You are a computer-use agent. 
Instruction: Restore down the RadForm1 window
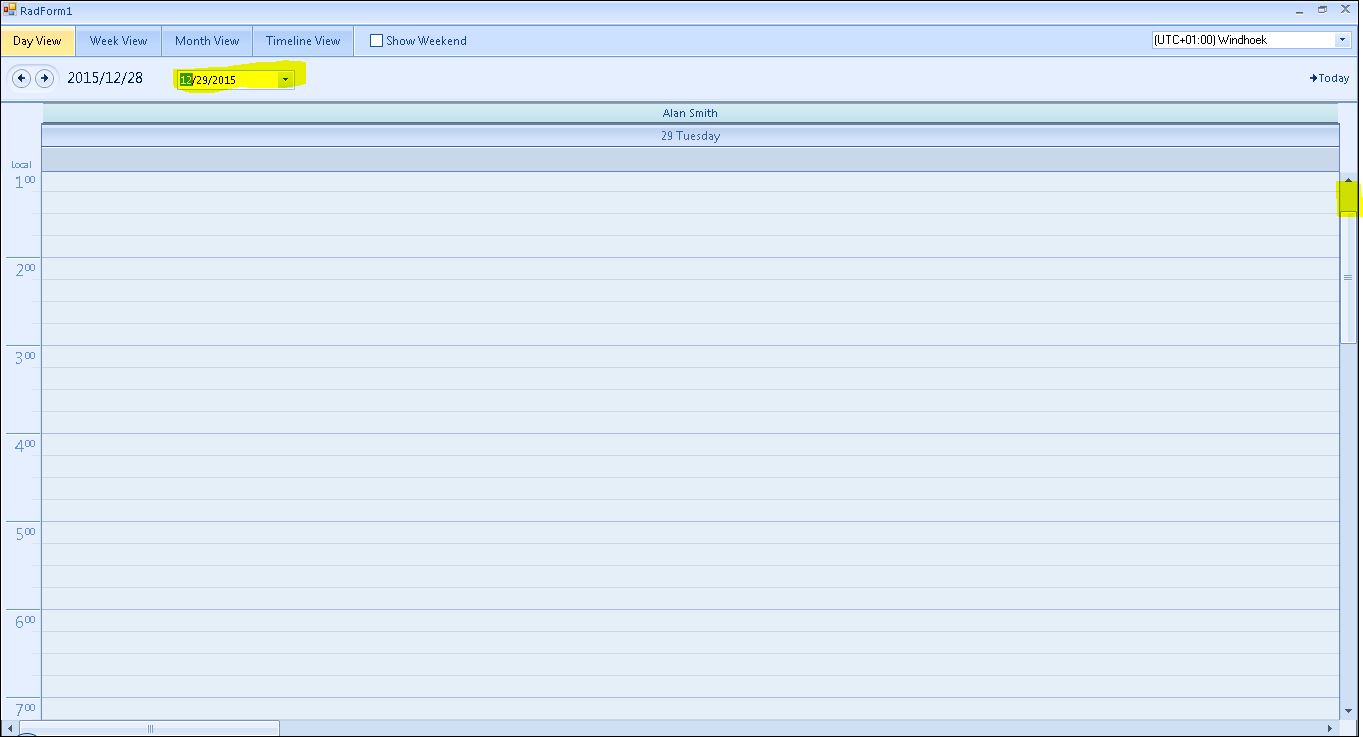click(1322, 10)
